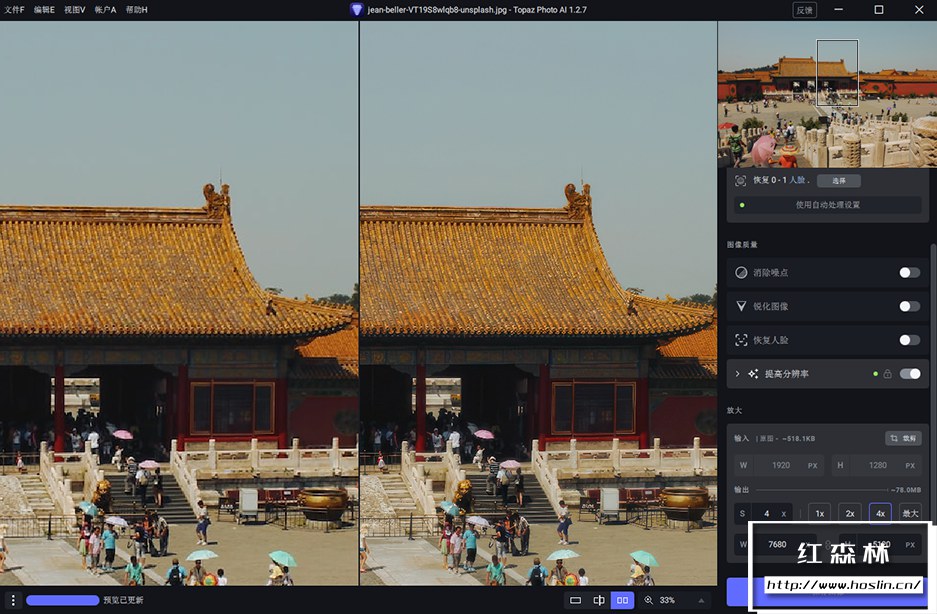This screenshot has height=614, width=937.
Task: Click the preview progress bar
Action: pos(63,600)
